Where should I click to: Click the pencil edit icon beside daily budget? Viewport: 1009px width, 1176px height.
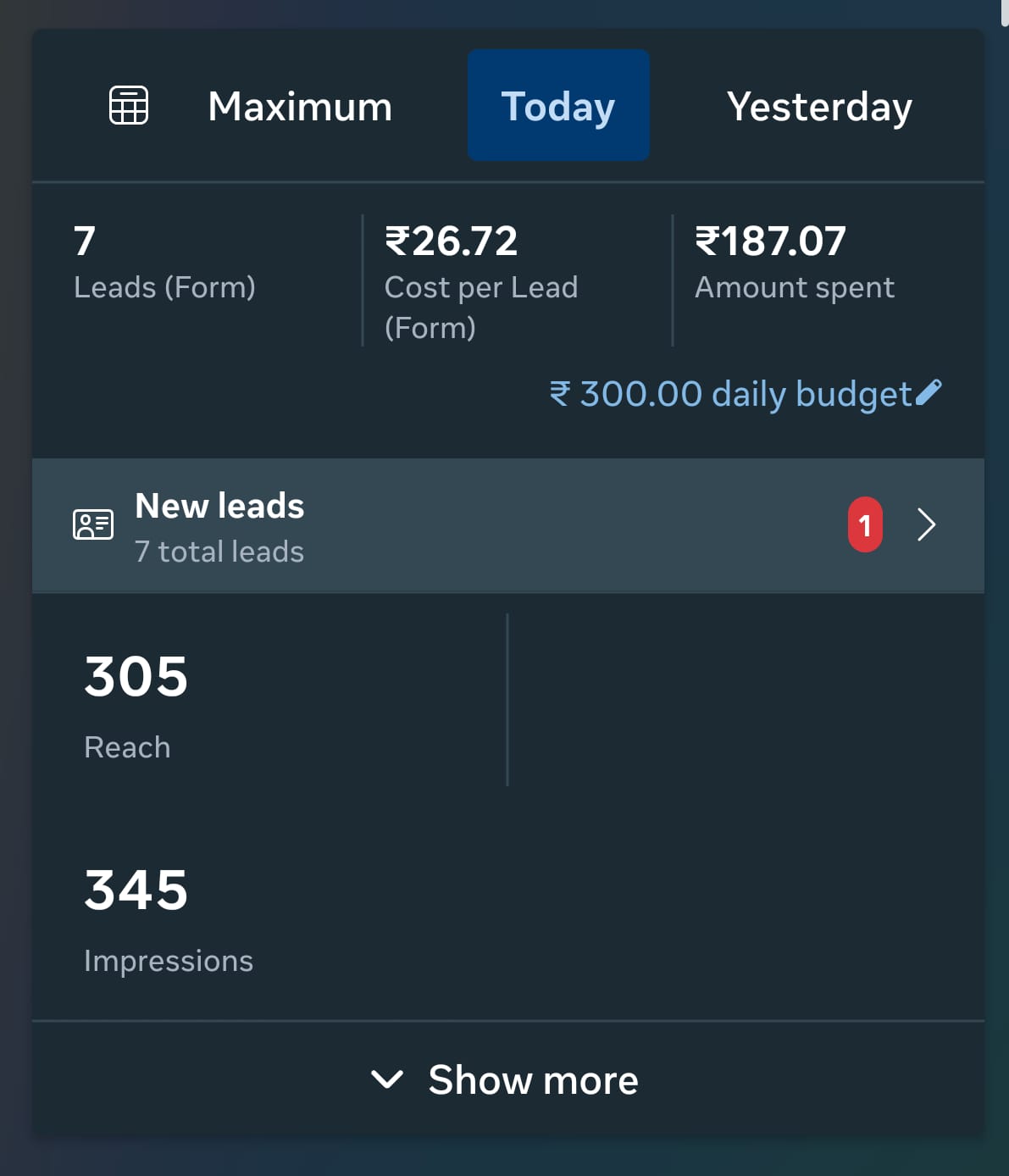pos(929,392)
